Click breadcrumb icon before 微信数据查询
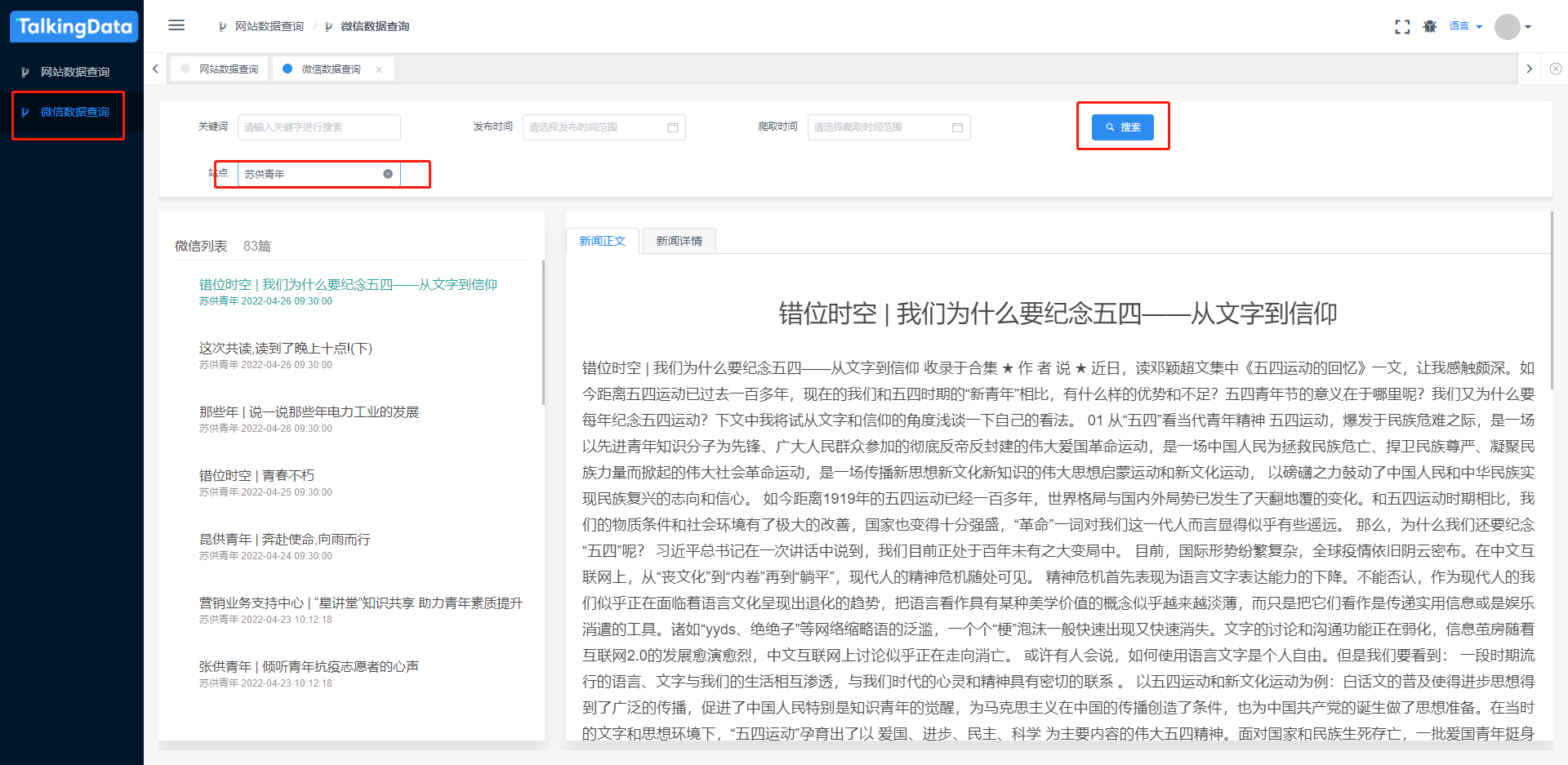1568x765 pixels. point(328,27)
